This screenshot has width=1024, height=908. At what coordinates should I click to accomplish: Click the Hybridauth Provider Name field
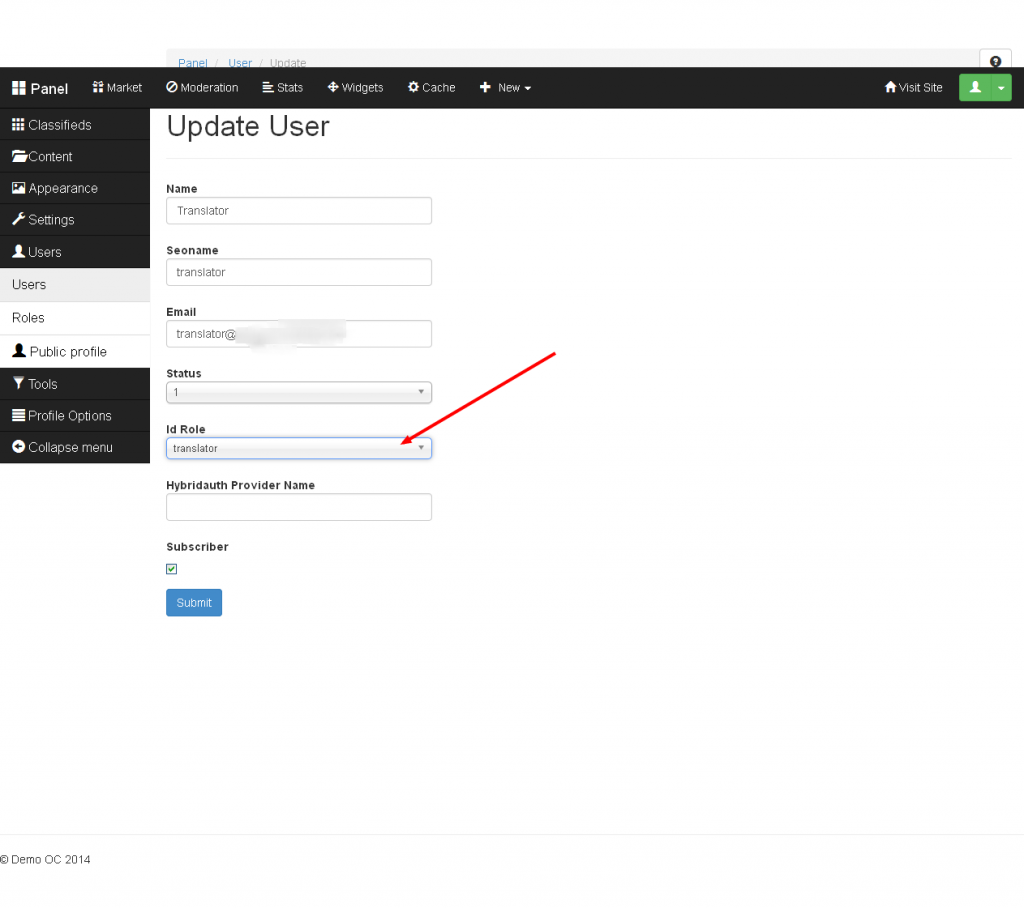coord(298,507)
